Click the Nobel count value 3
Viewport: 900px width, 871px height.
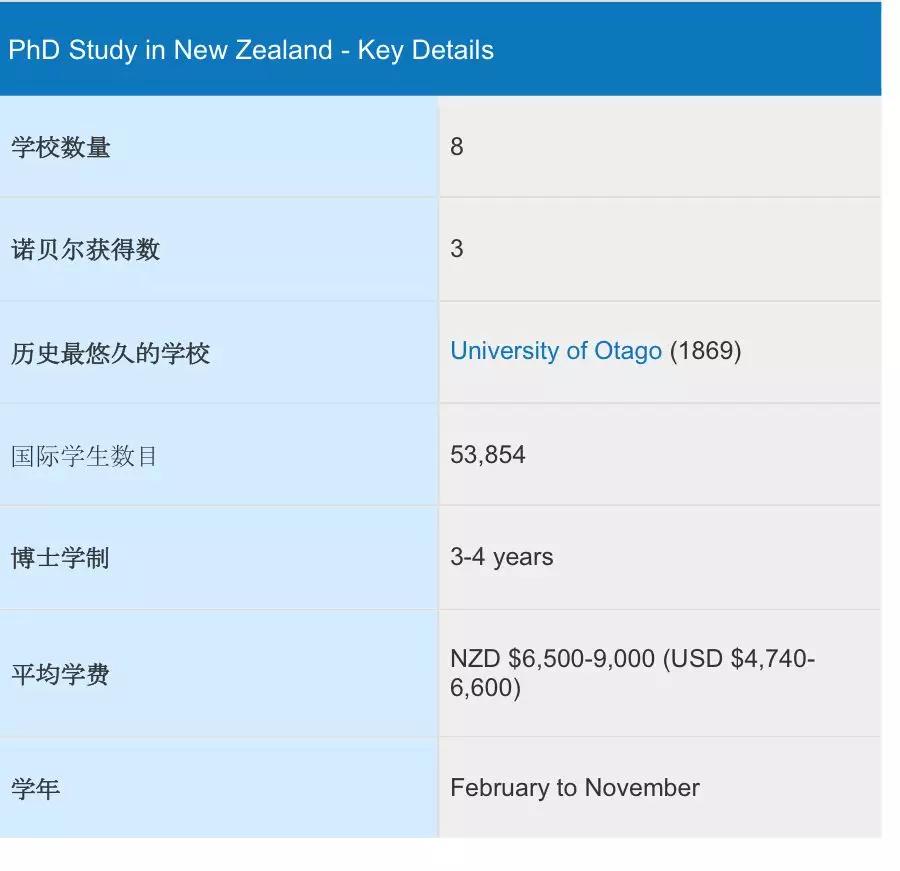[456, 249]
